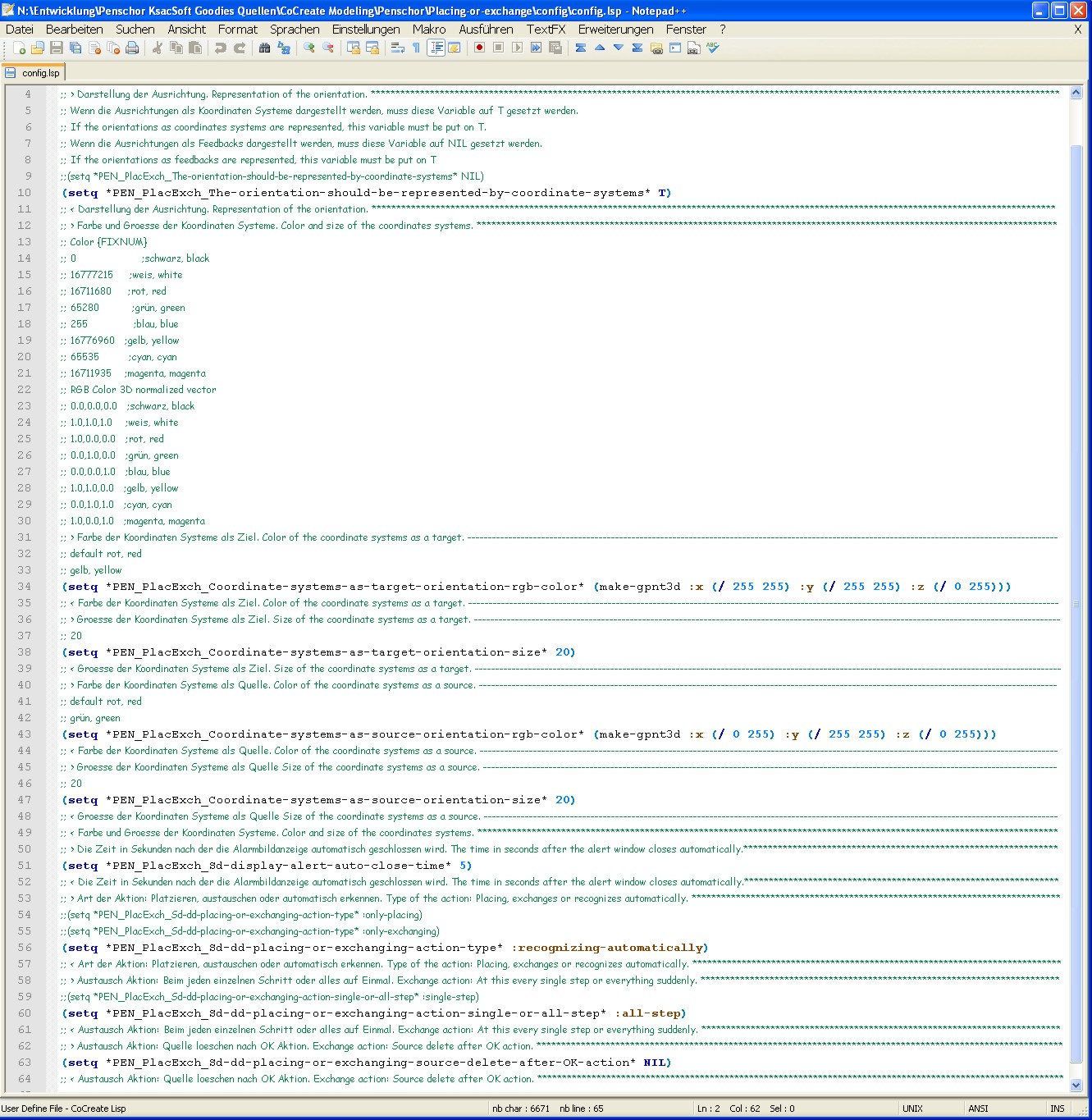
Task: Click the Zoom In magnifier icon
Action: point(309,48)
